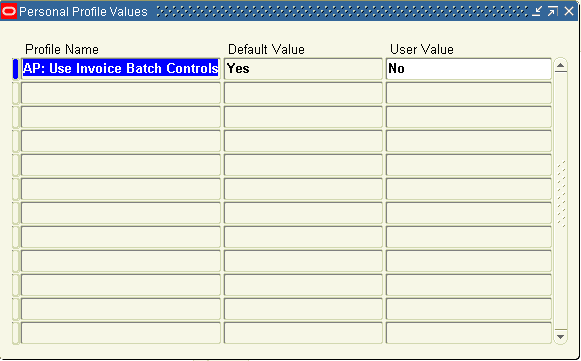Maximize the Personal Profile Values window
Image resolution: width=581 pixels, height=361 pixels.
coord(553,11)
